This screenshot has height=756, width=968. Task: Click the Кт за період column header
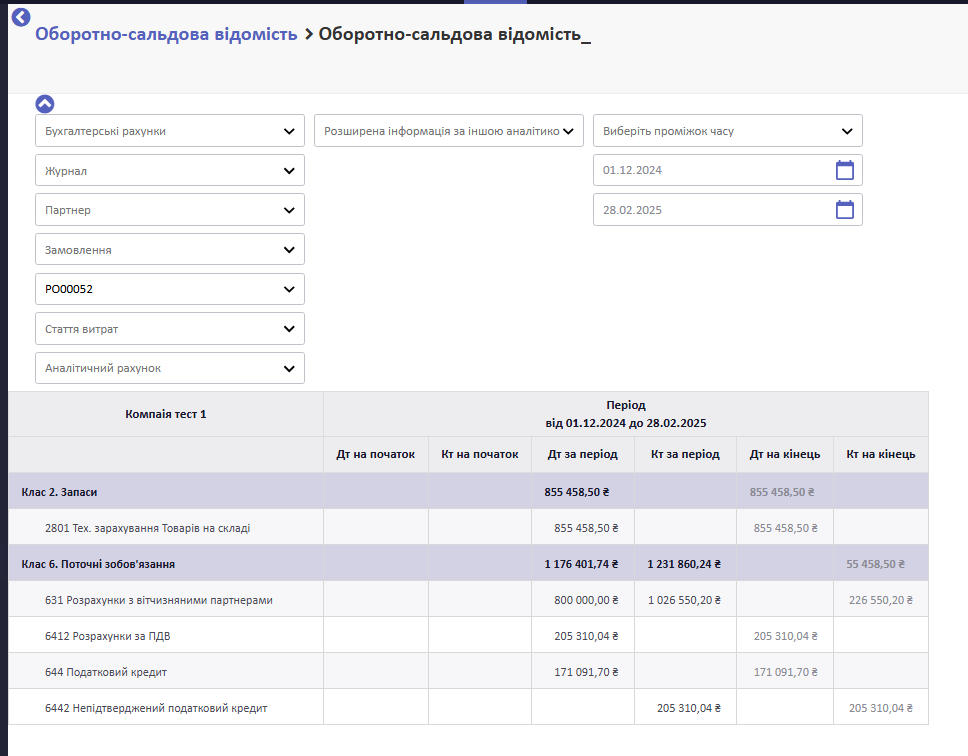point(685,454)
